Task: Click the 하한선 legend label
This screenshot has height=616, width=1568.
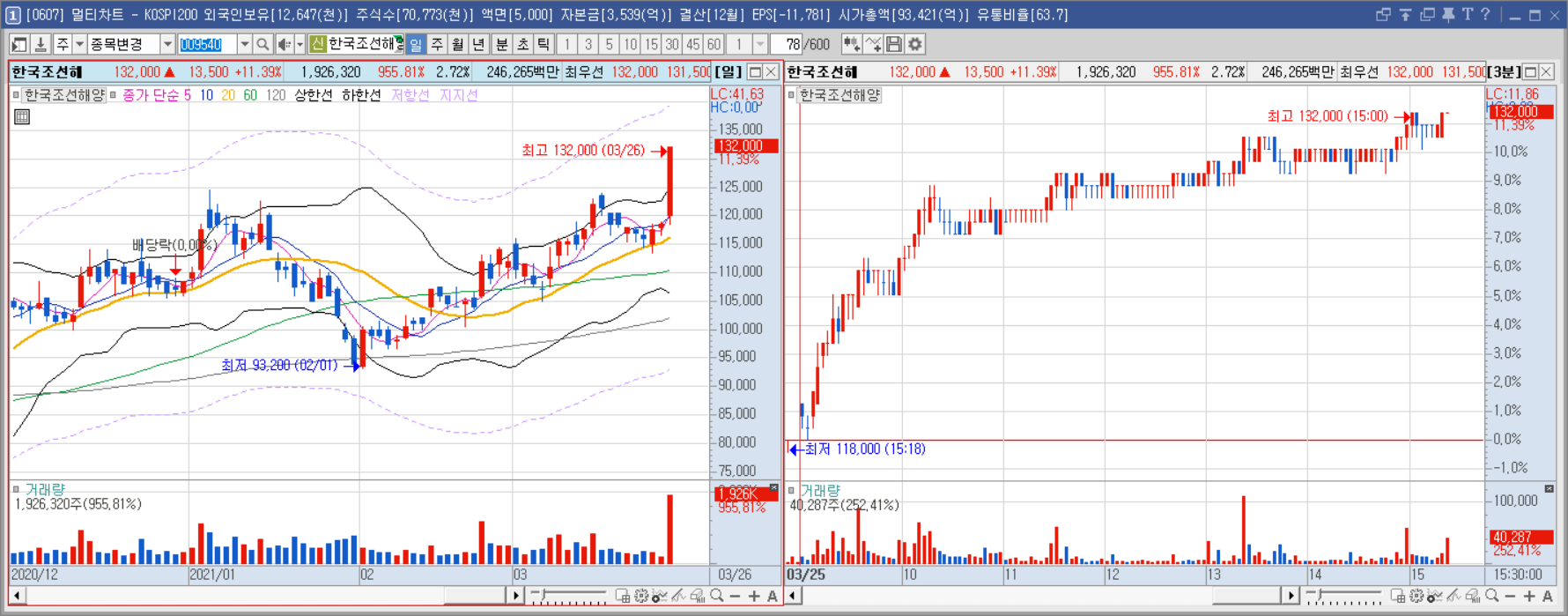Action: pyautogui.click(x=361, y=95)
